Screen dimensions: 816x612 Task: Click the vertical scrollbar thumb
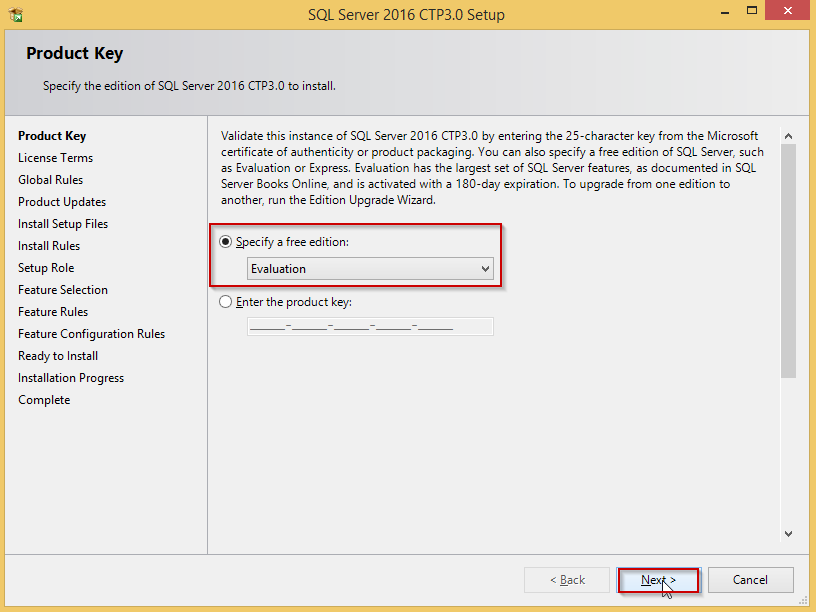788,261
